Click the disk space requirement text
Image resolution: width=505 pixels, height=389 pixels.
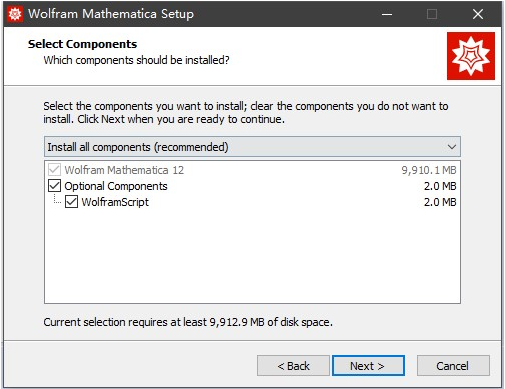tap(188, 322)
